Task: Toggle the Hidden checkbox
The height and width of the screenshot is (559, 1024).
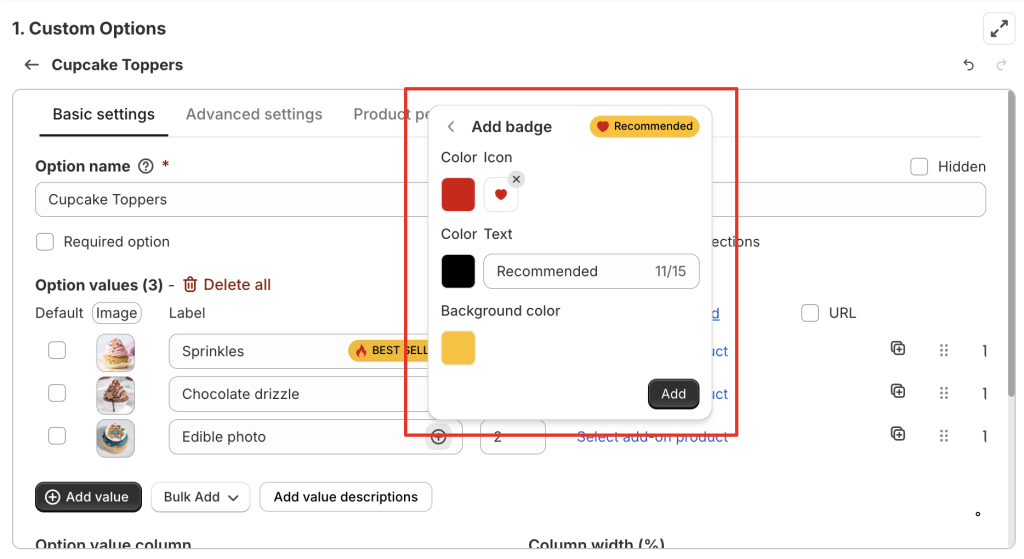Action: pos(919,167)
